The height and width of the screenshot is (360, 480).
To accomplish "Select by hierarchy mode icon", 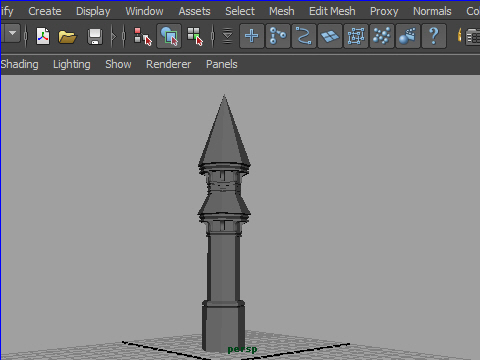I will 143,36.
